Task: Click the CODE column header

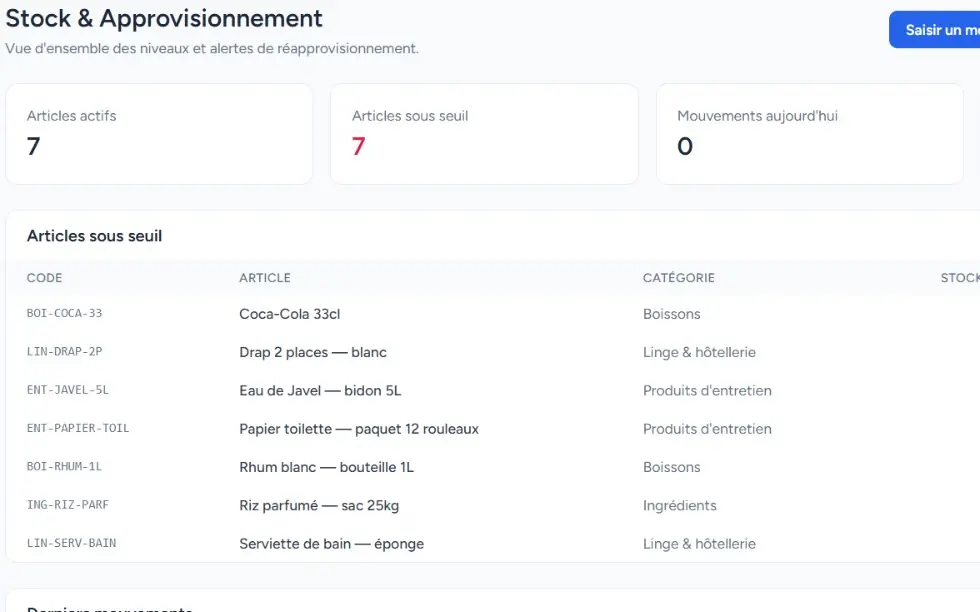Action: (44, 278)
